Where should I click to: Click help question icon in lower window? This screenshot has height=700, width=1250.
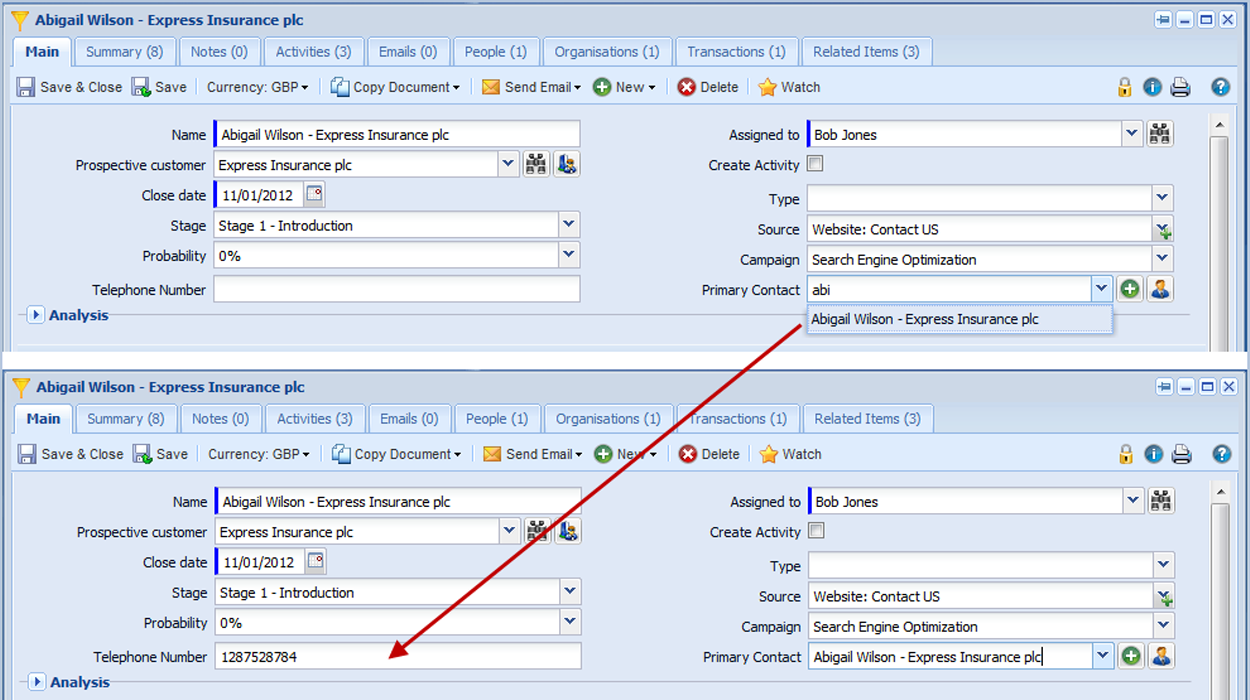click(x=1221, y=454)
